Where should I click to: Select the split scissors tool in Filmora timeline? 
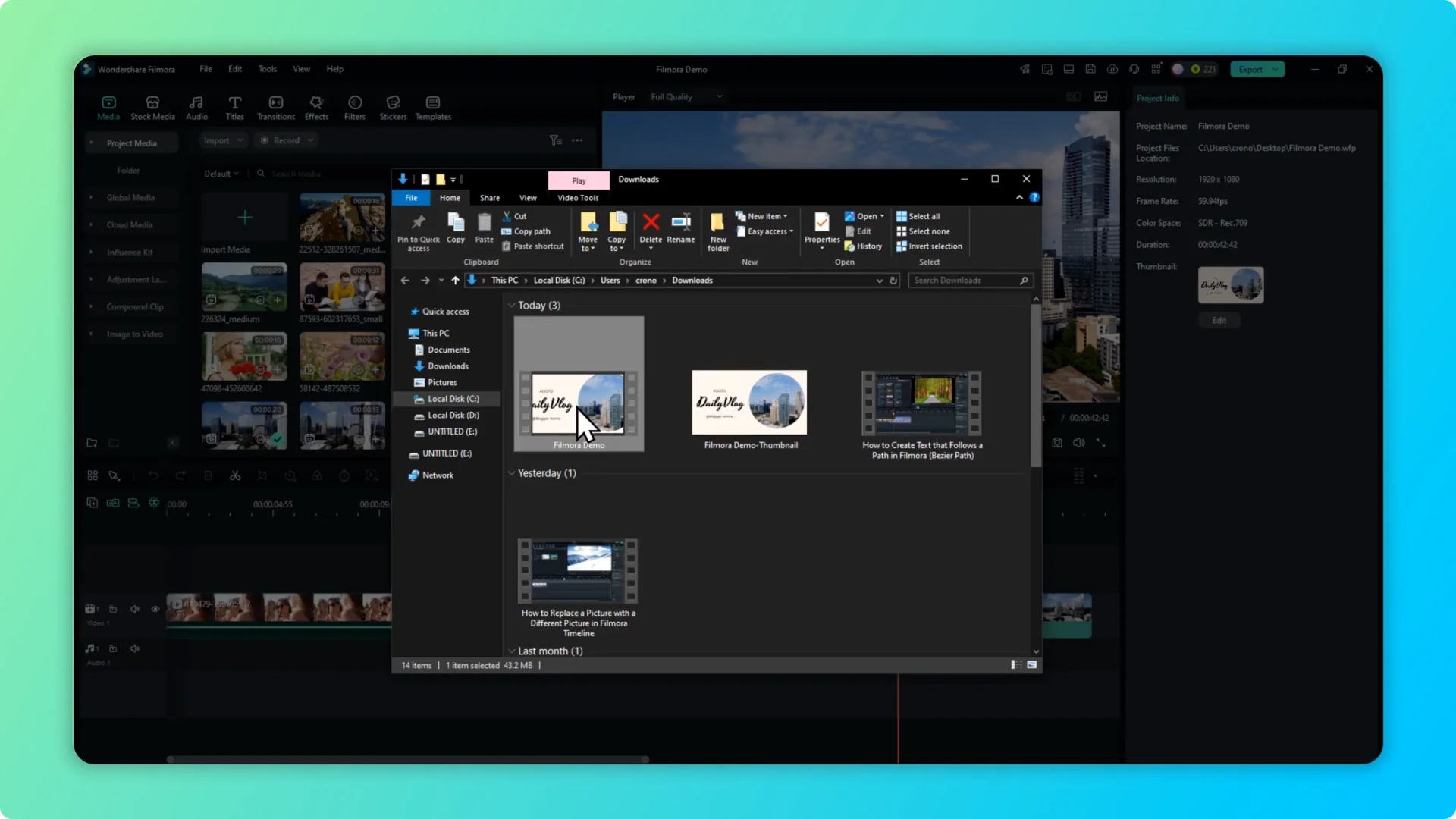tap(235, 475)
